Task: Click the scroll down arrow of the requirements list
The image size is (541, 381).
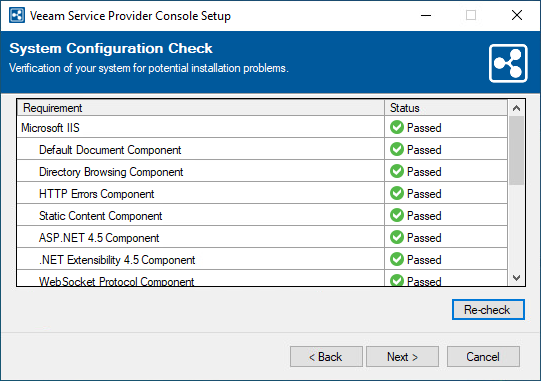Action: [517, 278]
